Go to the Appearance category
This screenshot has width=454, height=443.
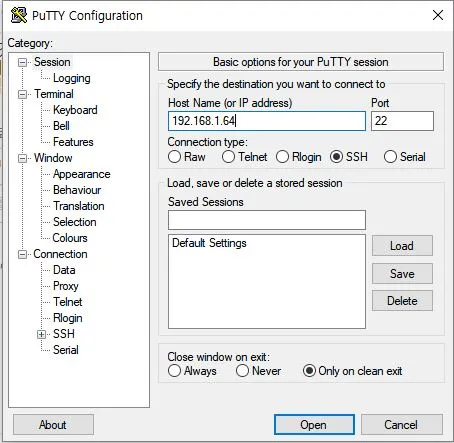click(x=82, y=174)
